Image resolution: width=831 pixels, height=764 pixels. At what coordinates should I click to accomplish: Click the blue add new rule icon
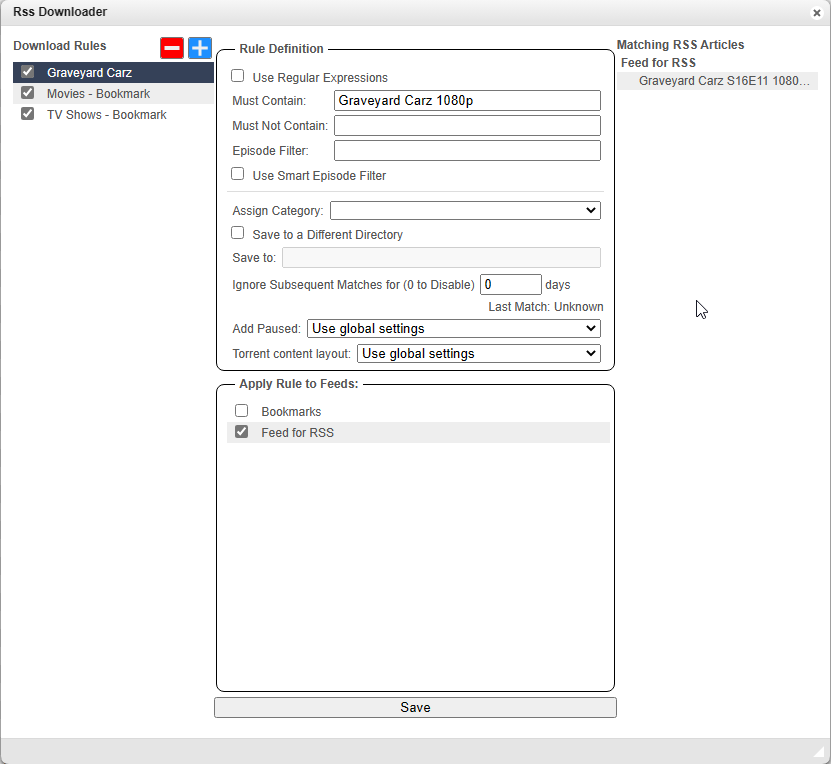(x=200, y=48)
